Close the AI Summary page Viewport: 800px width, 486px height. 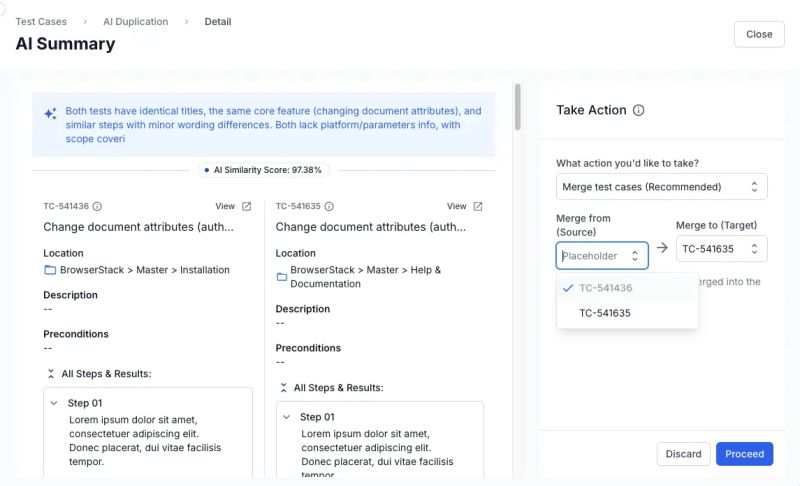tap(759, 34)
